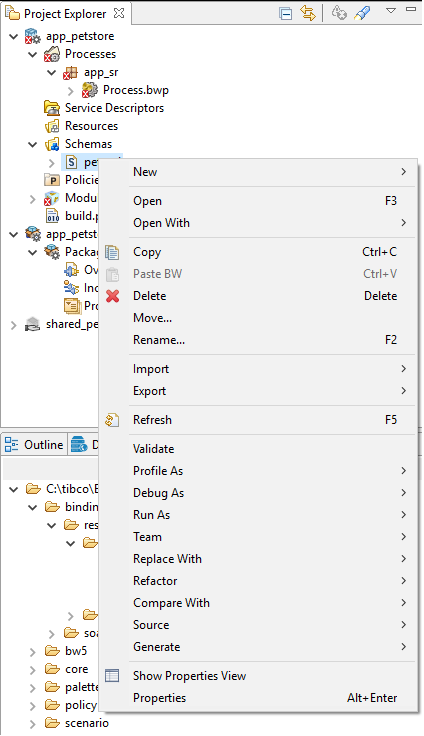Click the Collapse All toolbar icon
Viewport: 424px width, 736px height.
tap(285, 13)
